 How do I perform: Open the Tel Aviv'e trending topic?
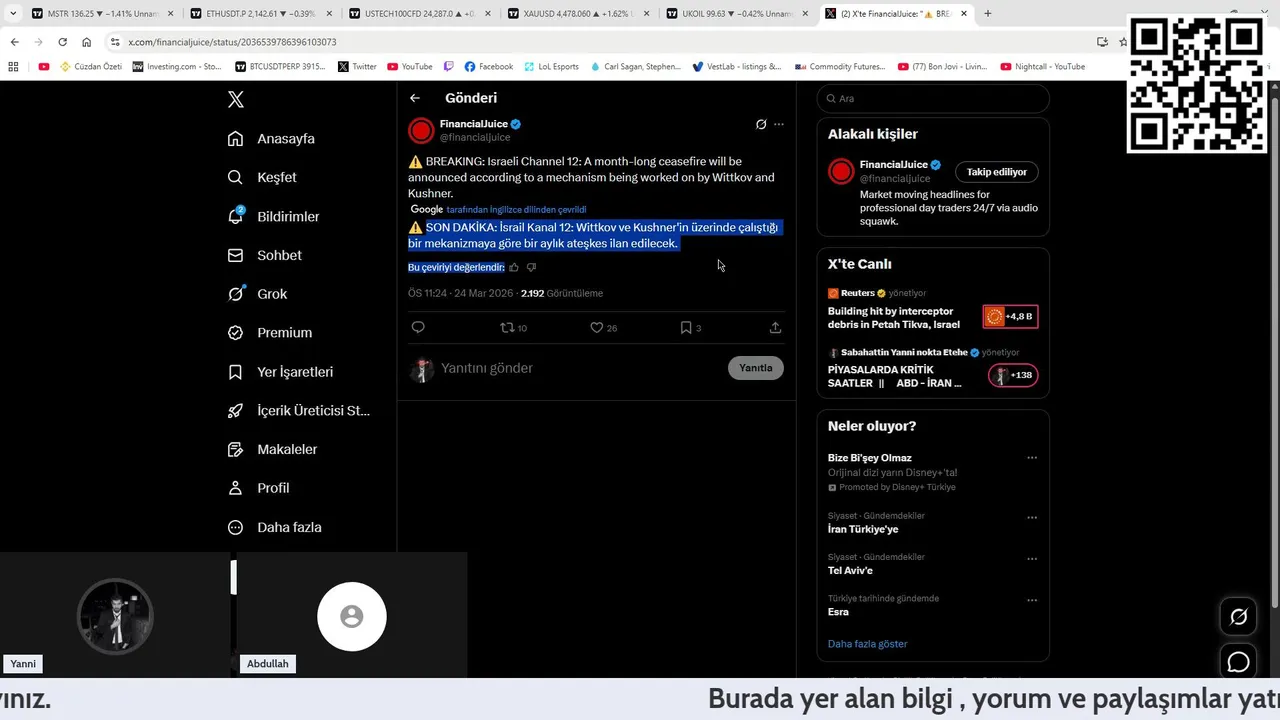click(850, 570)
